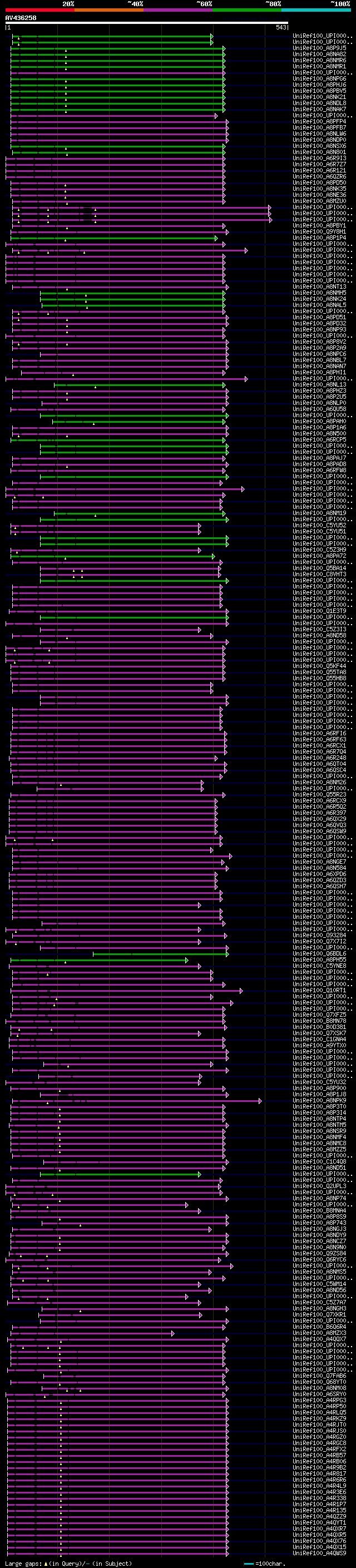
Task: Select the UniRef100_Q55R23 row label
Action: click(319, 794)
